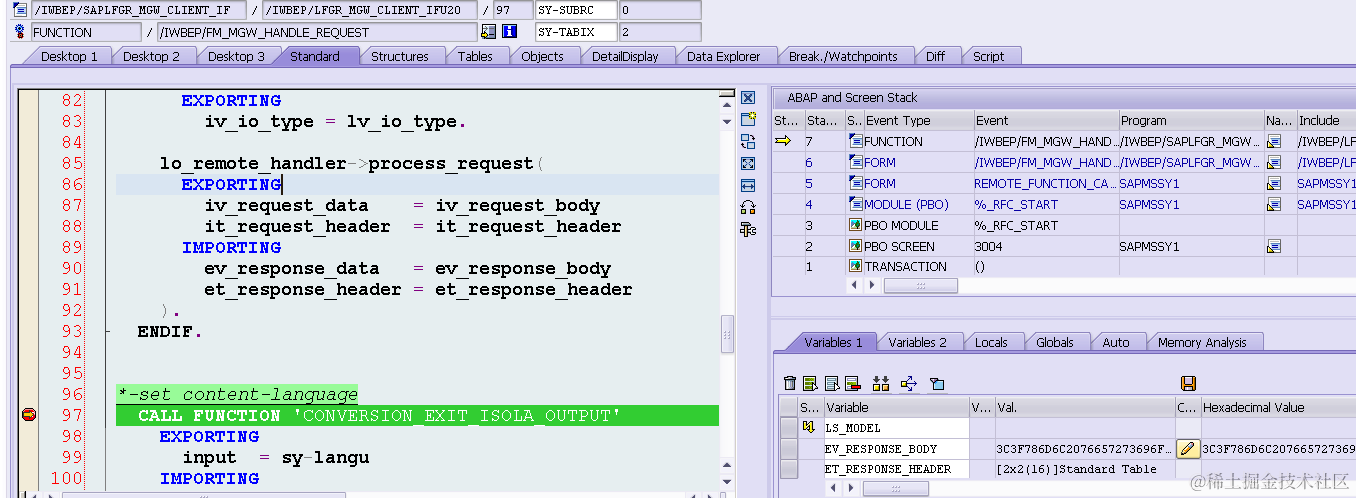This screenshot has height=498, width=1356.
Task: Click the vertical swap tool icon beside the editor
Action: tap(747, 230)
